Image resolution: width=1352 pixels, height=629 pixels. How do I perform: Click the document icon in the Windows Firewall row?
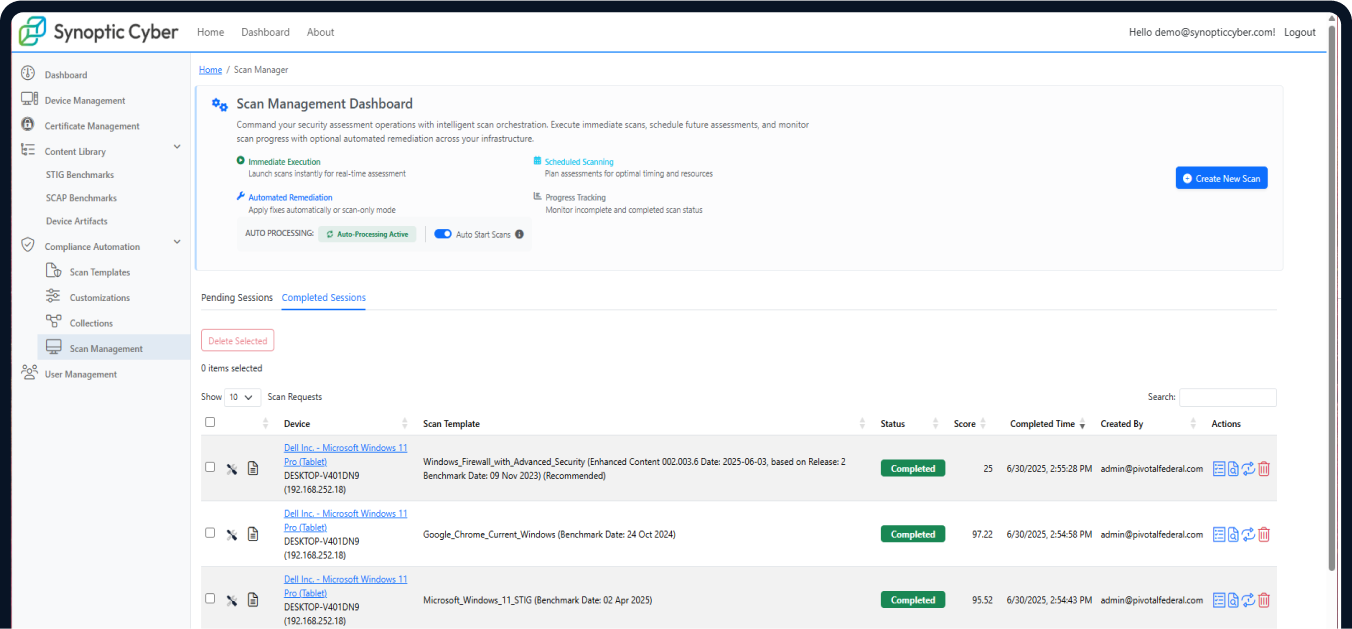coord(253,469)
